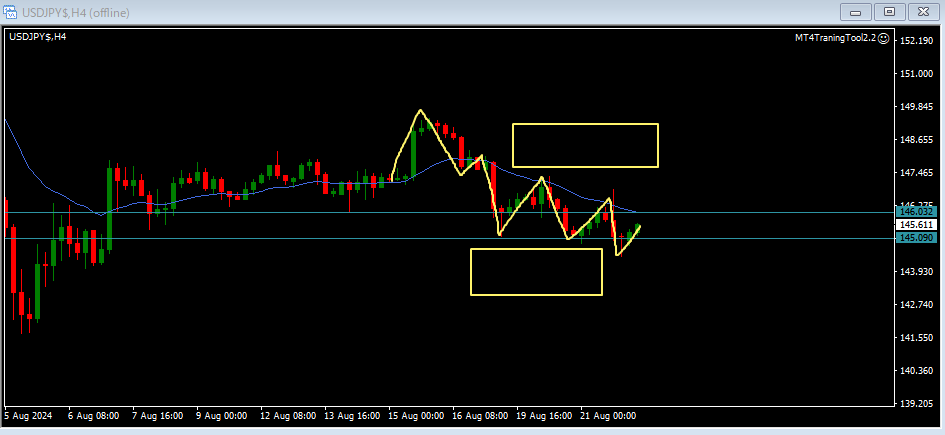Viewport: 945px width, 435px height.
Task: Select the lower yellow rectangle object
Action: 536,249
